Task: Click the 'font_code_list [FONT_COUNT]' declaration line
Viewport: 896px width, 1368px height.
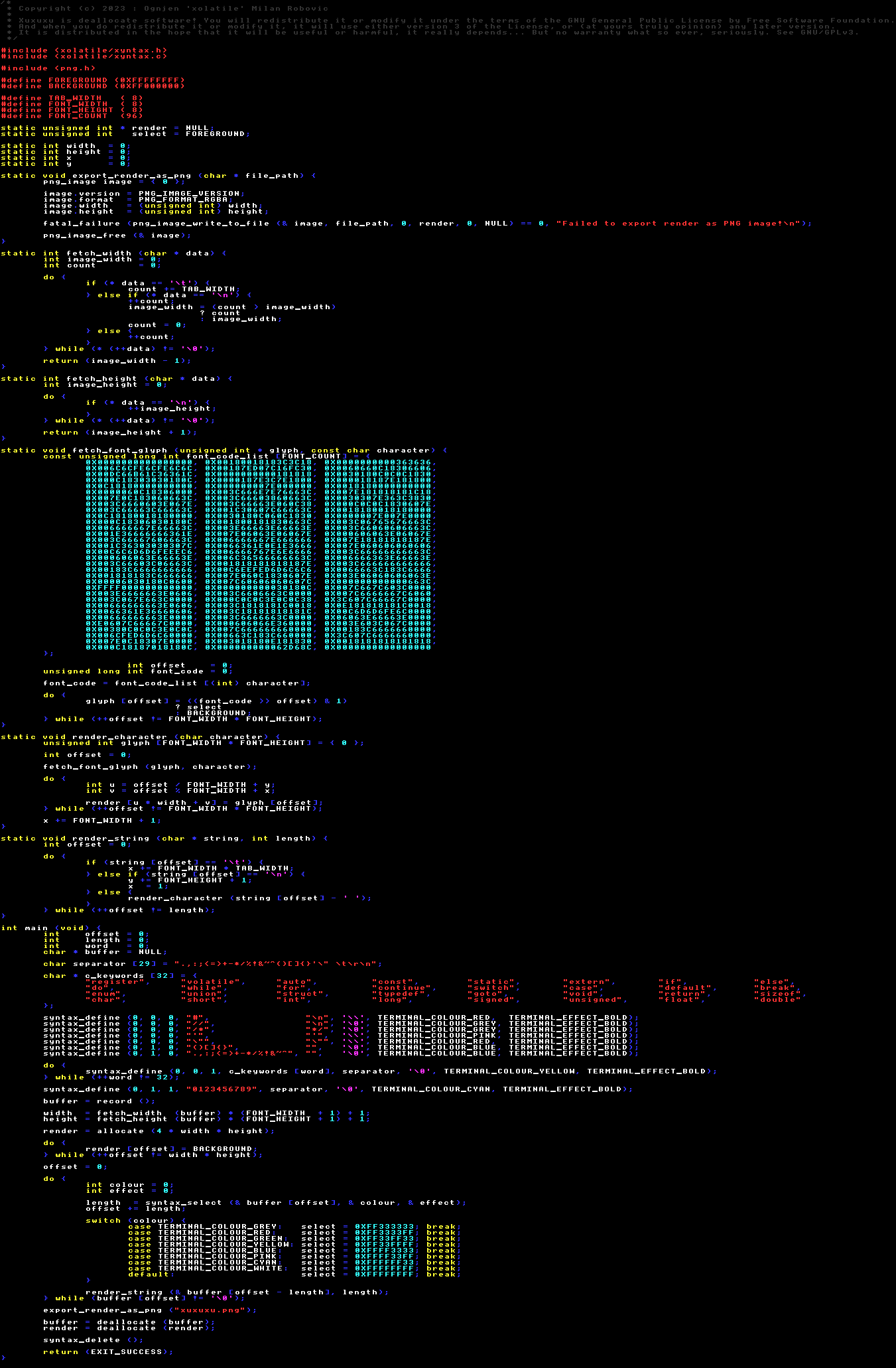Action: click(207, 456)
